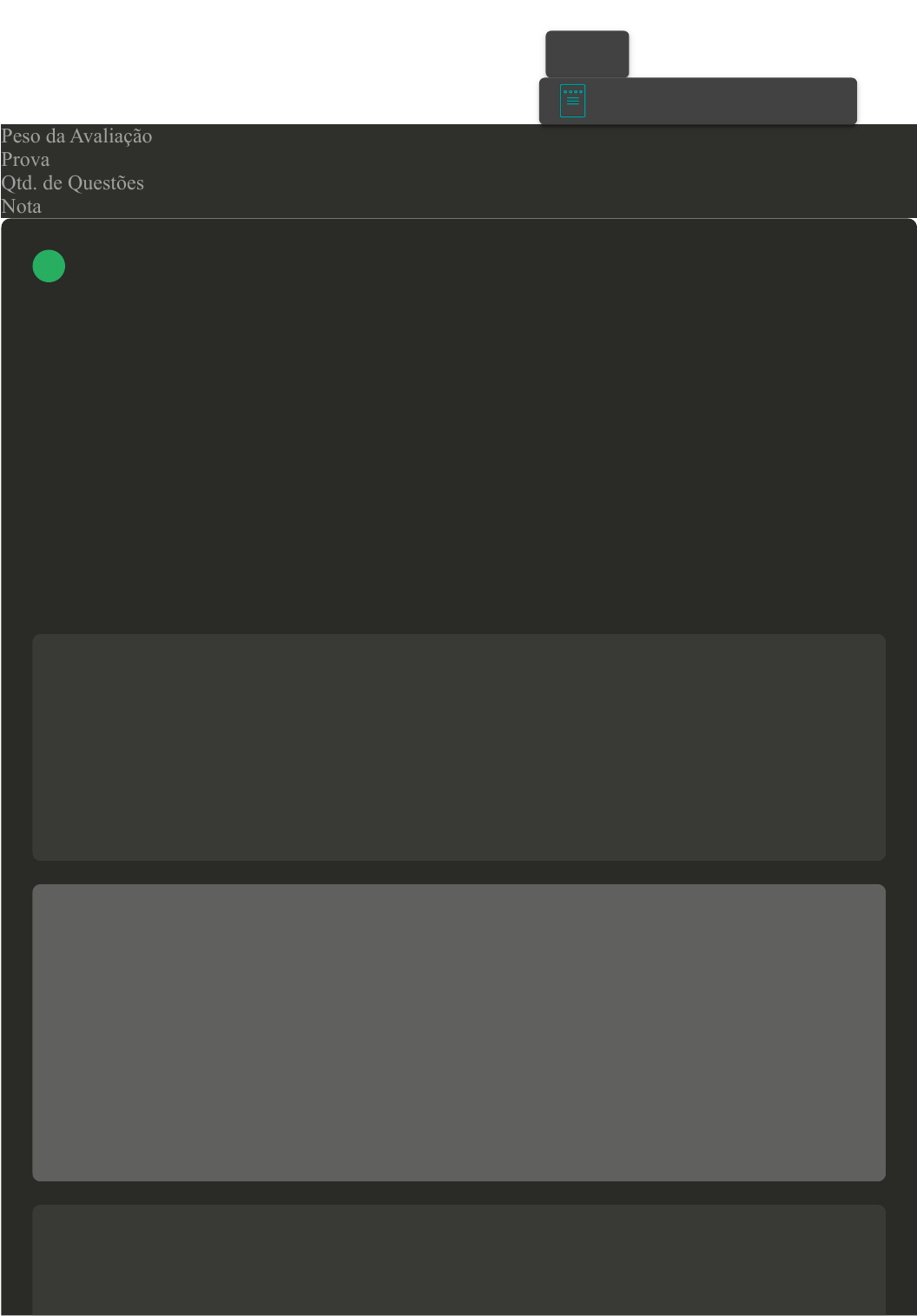
Task: Click the text 'Peso da Avaliação' in the header
Action: pyautogui.click(x=76, y=136)
